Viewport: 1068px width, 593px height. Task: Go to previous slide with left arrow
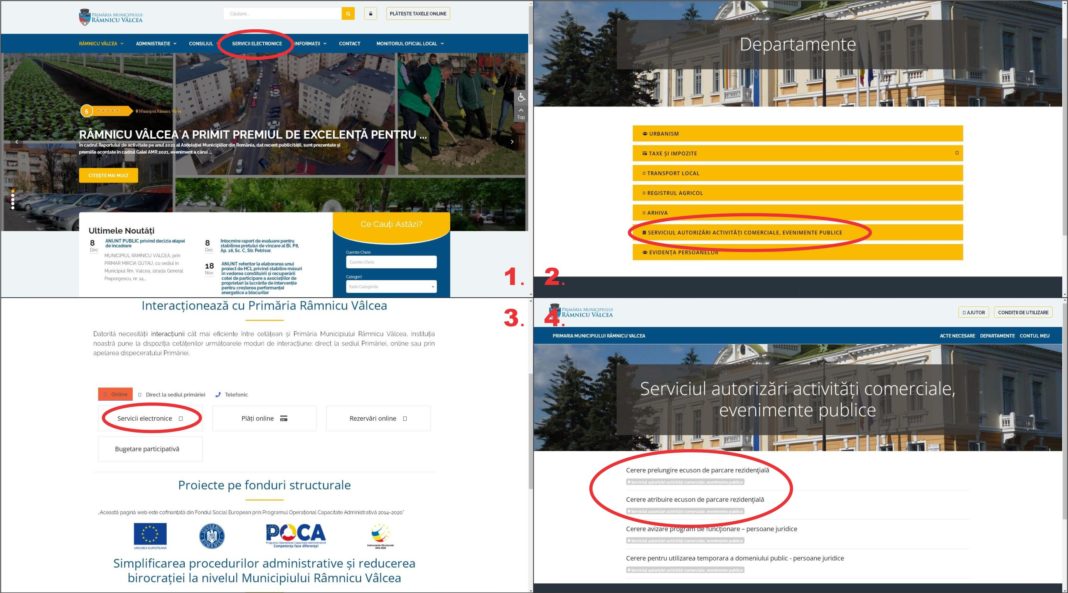(x=16, y=142)
